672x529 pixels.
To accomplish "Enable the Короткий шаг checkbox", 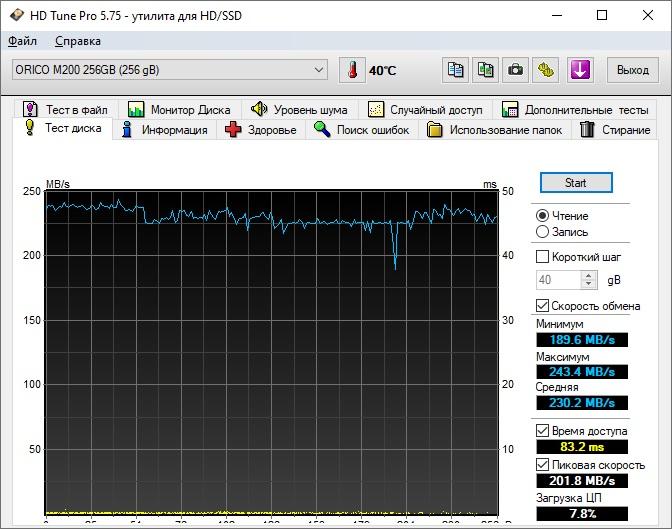I will [543, 257].
